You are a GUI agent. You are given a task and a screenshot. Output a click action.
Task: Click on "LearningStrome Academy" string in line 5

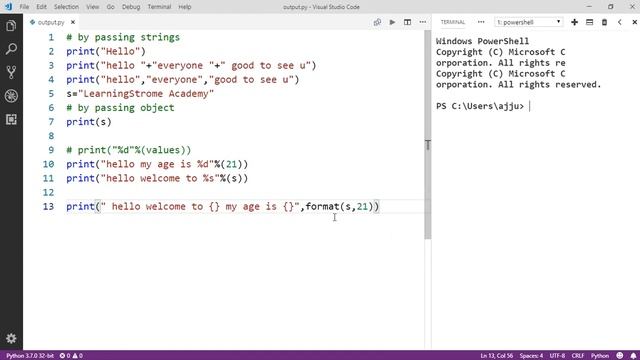pyautogui.click(x=146, y=94)
